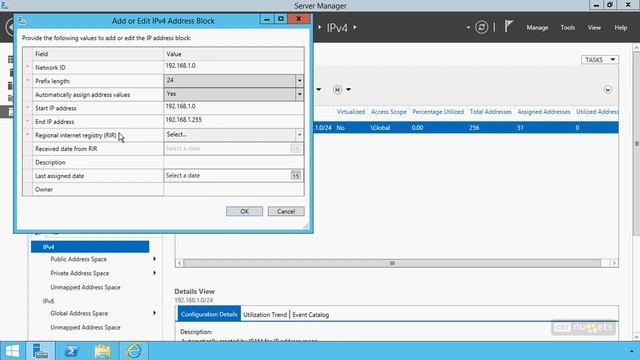Open the View menu
The image size is (640, 360).
[594, 27]
